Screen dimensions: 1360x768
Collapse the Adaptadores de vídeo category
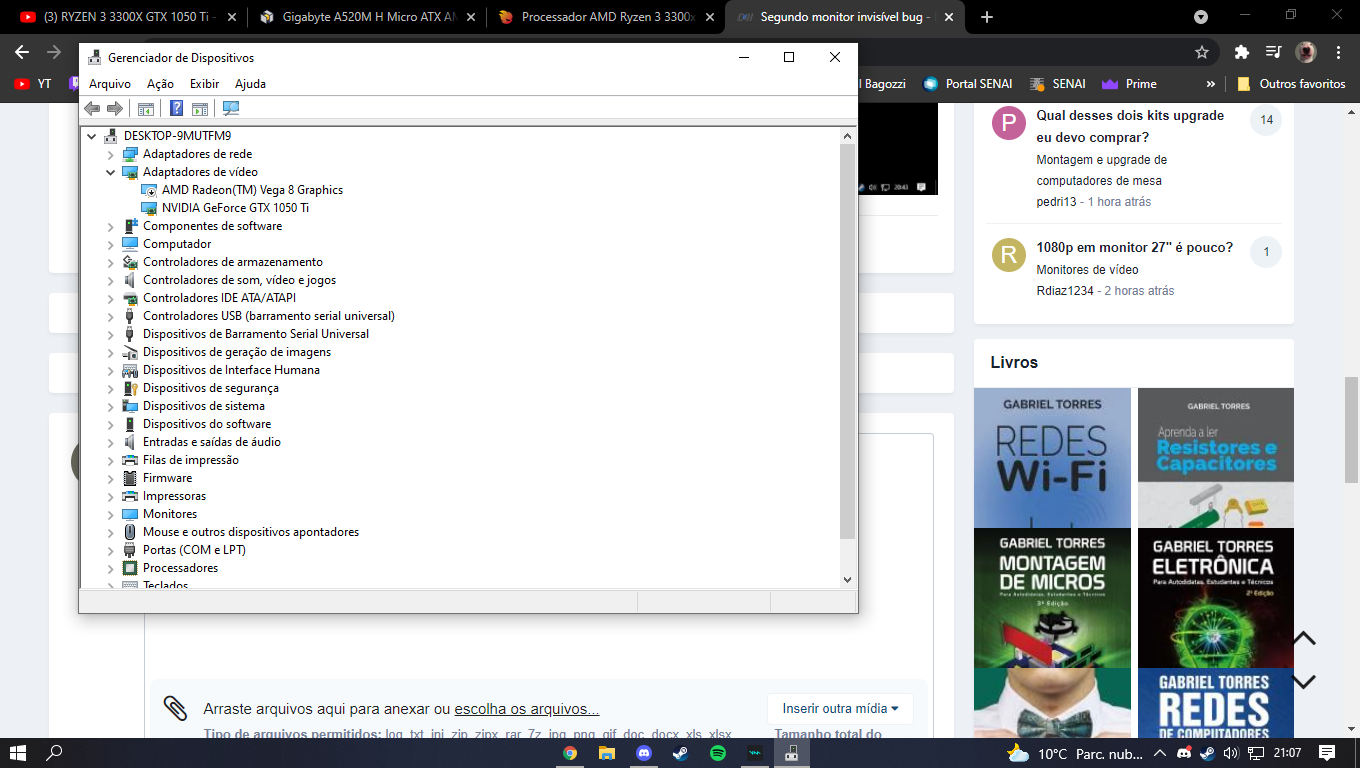click(111, 172)
